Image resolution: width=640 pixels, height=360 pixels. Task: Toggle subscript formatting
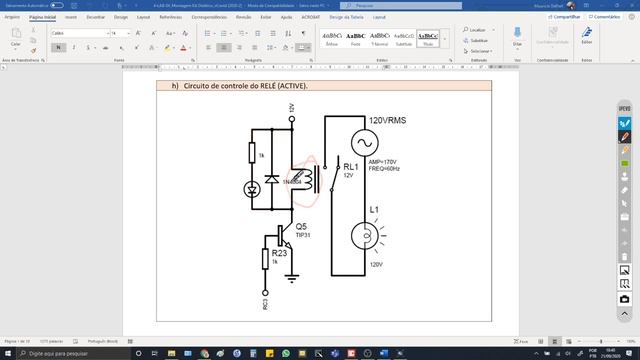(x=121, y=48)
